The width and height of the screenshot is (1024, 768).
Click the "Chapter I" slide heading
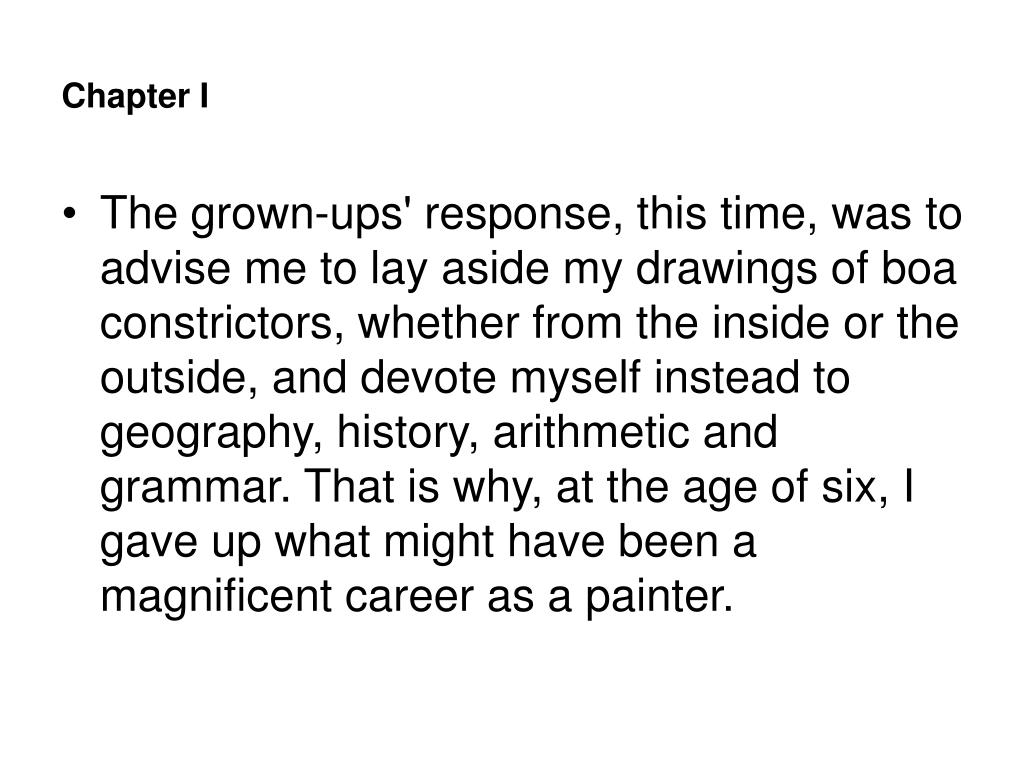click(135, 97)
